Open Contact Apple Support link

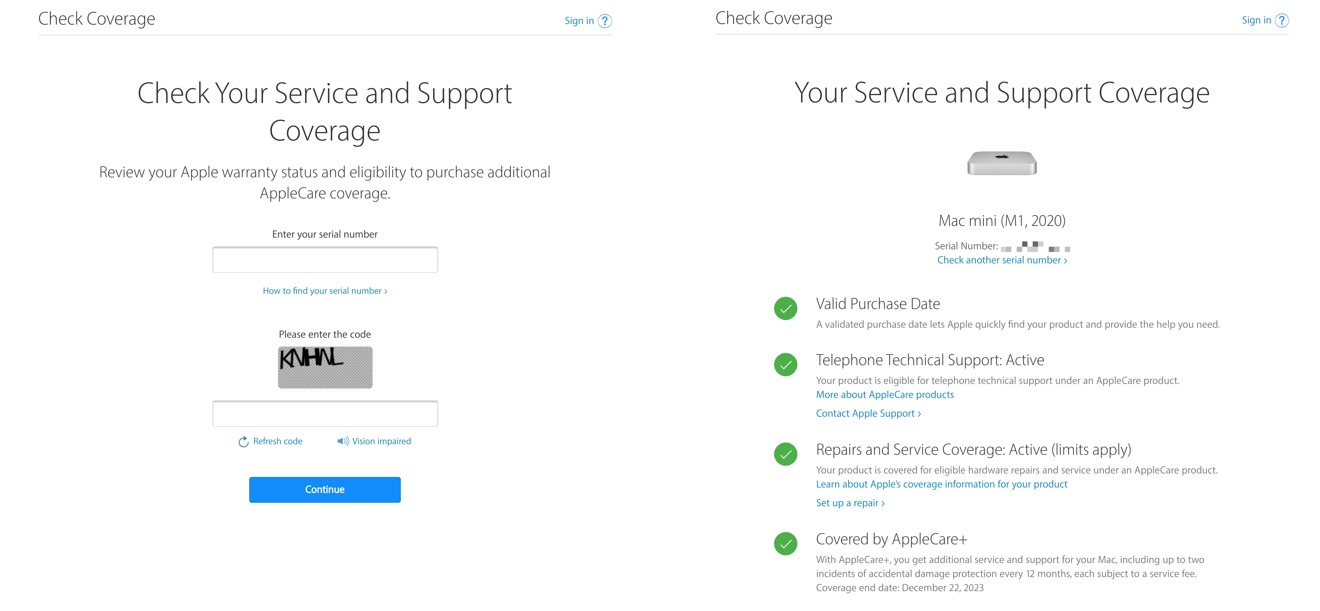(x=868, y=413)
